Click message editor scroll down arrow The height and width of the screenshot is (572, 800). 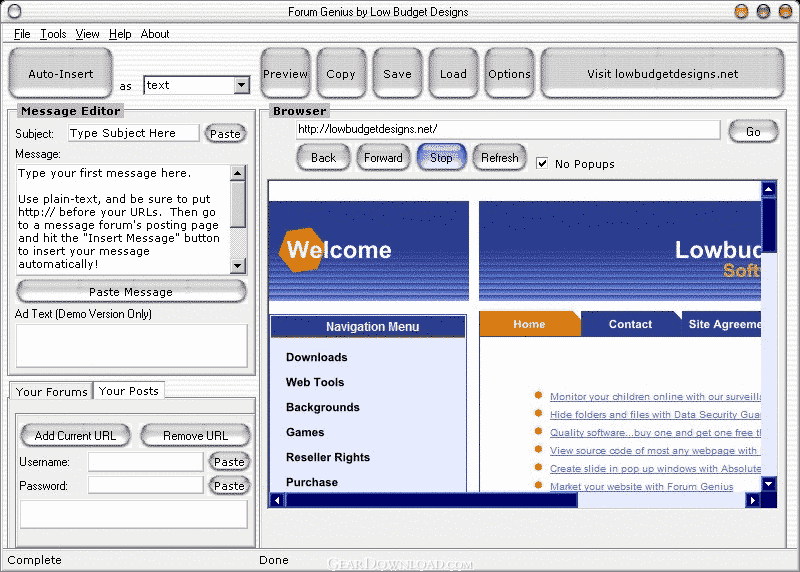(x=238, y=265)
